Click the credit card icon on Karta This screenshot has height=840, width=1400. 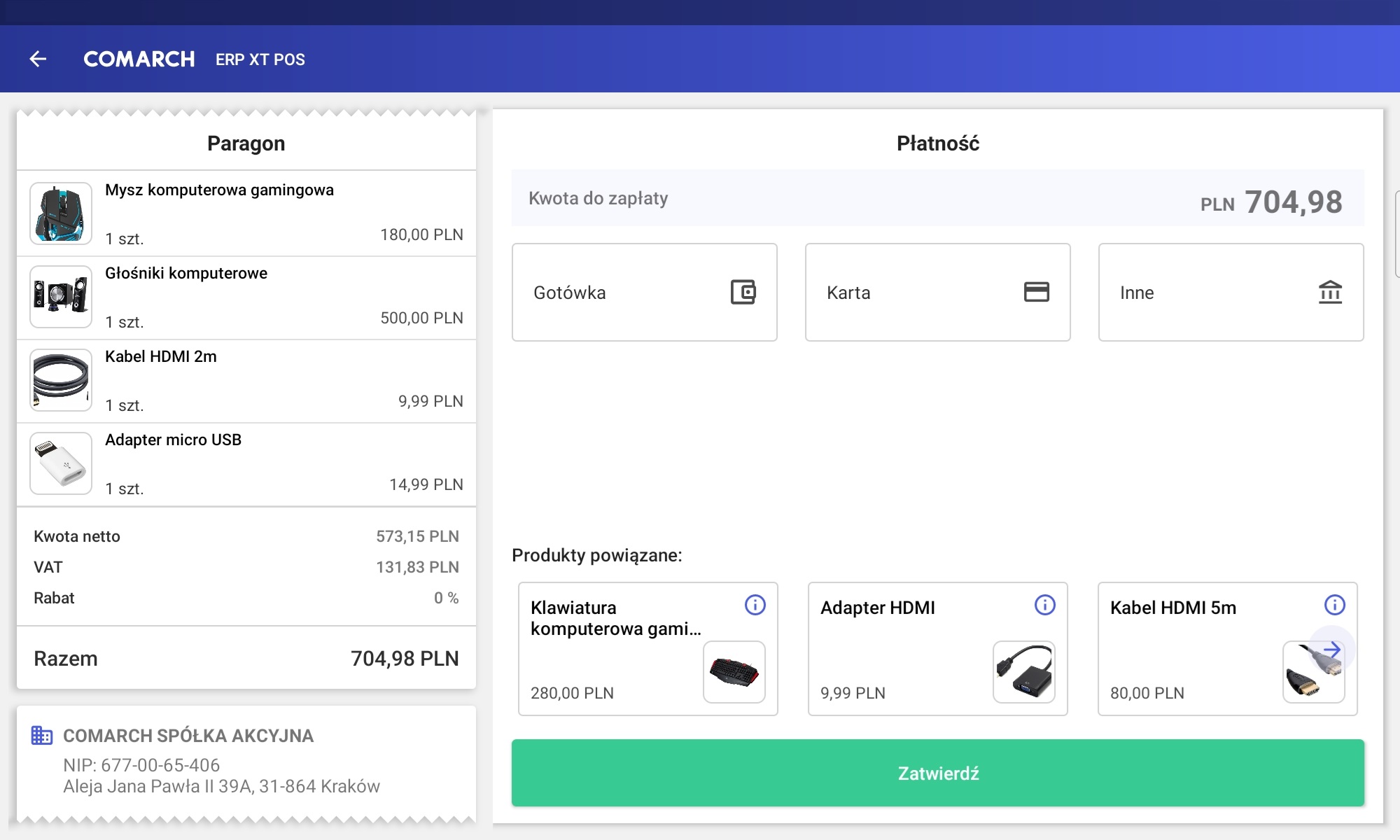click(1036, 292)
